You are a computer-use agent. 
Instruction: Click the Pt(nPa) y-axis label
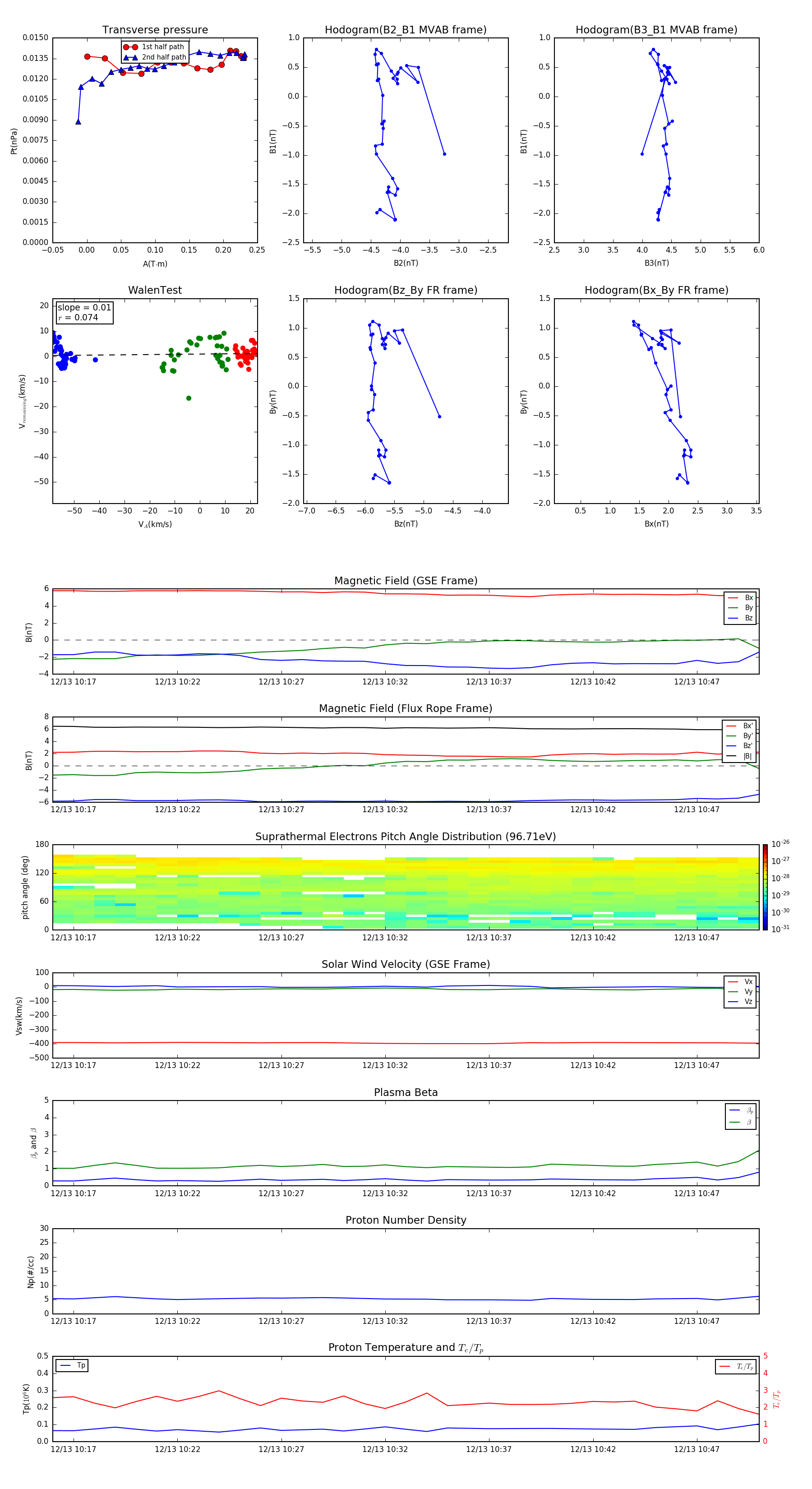(x=14, y=141)
